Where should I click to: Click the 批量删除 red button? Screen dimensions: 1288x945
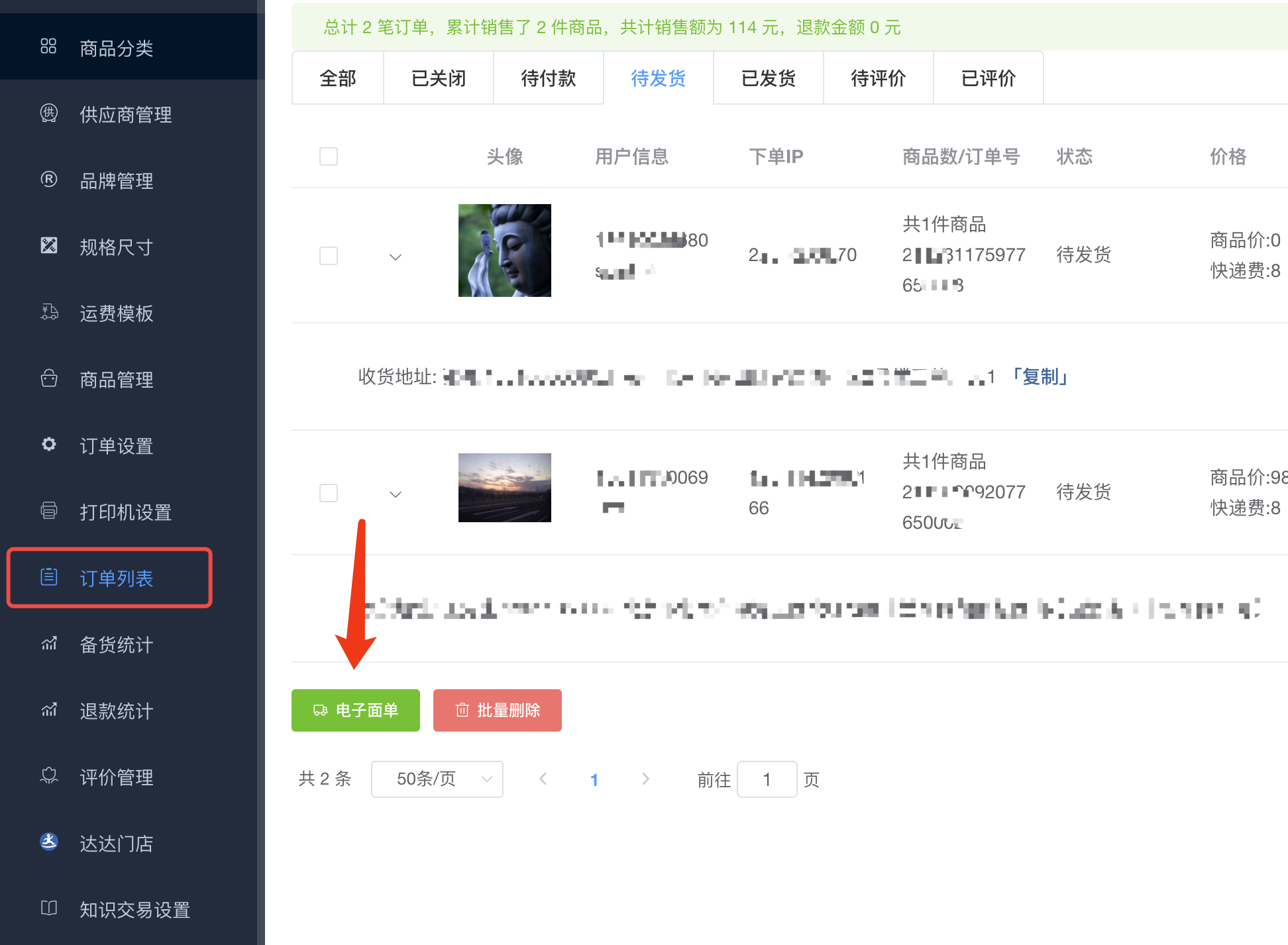coord(498,710)
